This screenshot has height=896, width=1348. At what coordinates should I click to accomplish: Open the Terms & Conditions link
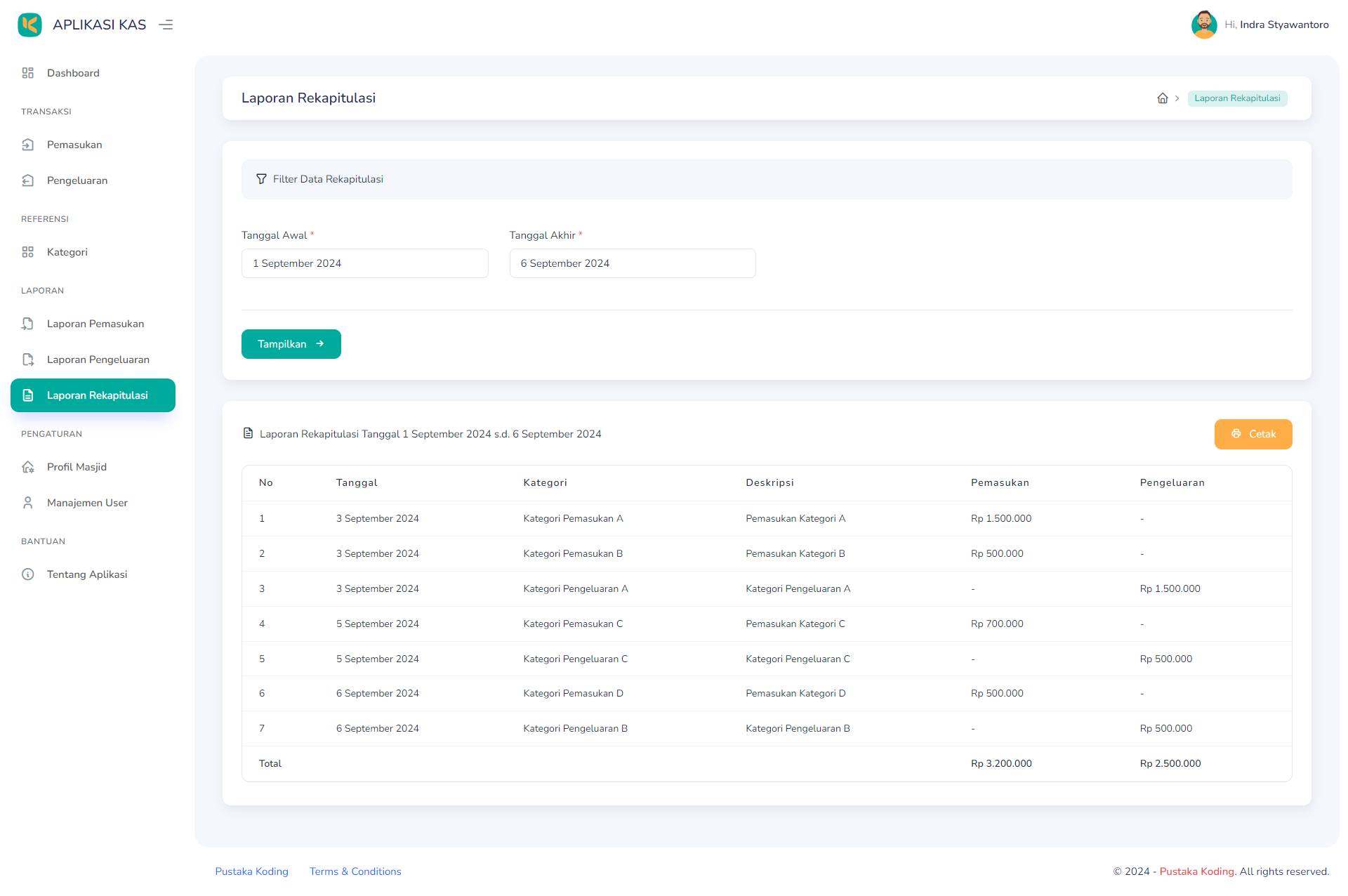pos(355,871)
